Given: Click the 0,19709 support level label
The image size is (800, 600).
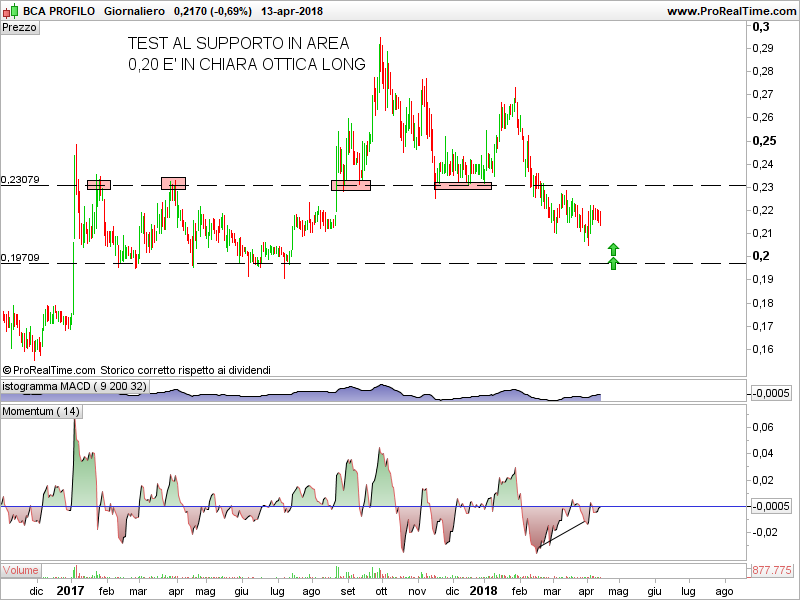Looking at the screenshot, I should [21, 258].
